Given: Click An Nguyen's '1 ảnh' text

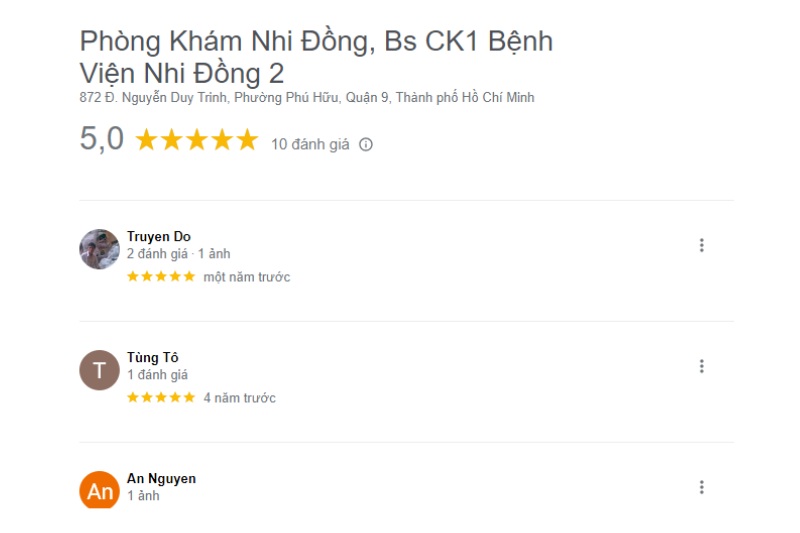Looking at the screenshot, I should (143, 496).
